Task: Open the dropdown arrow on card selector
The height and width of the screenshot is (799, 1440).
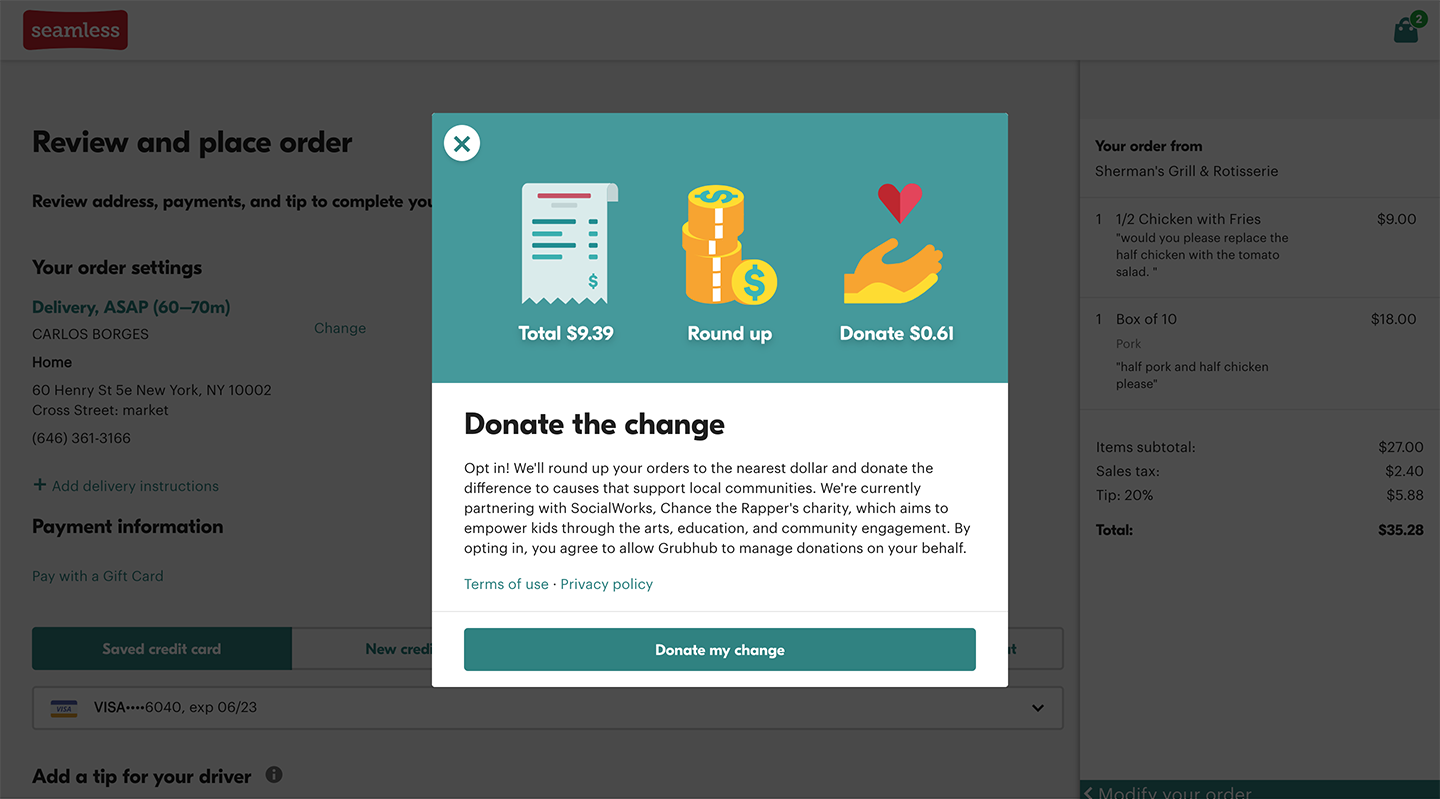Action: 1038,708
